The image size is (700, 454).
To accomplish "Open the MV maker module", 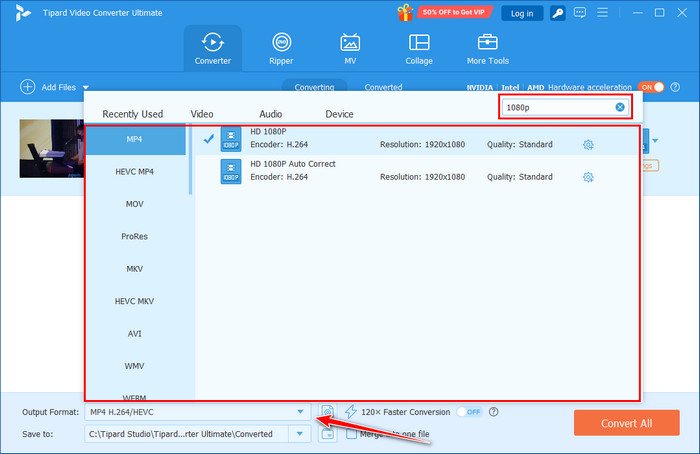I will click(x=350, y=49).
